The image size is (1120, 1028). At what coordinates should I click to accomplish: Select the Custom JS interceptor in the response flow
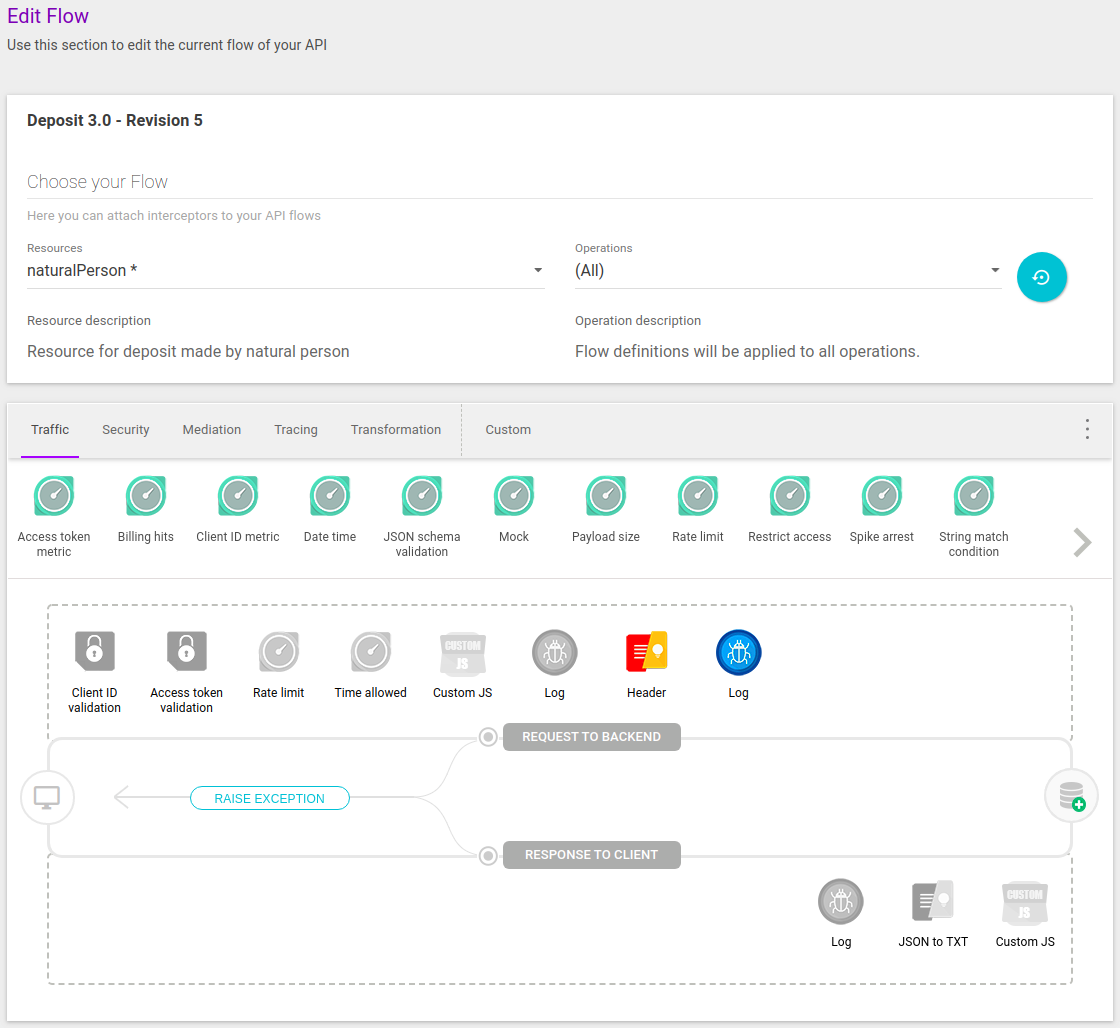tap(1024, 900)
